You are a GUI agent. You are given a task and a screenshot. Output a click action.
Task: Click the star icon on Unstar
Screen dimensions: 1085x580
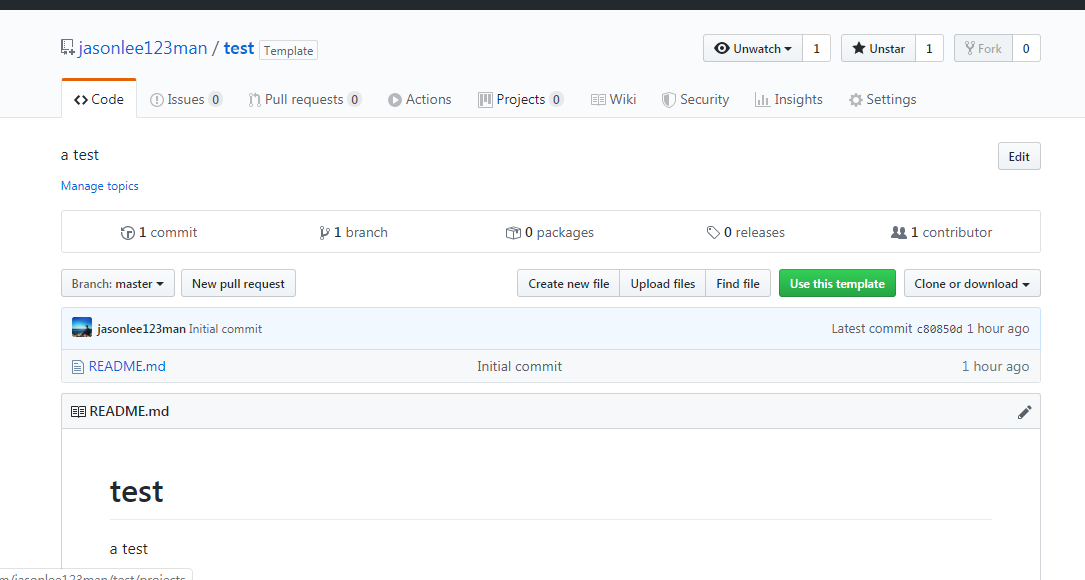click(x=859, y=48)
